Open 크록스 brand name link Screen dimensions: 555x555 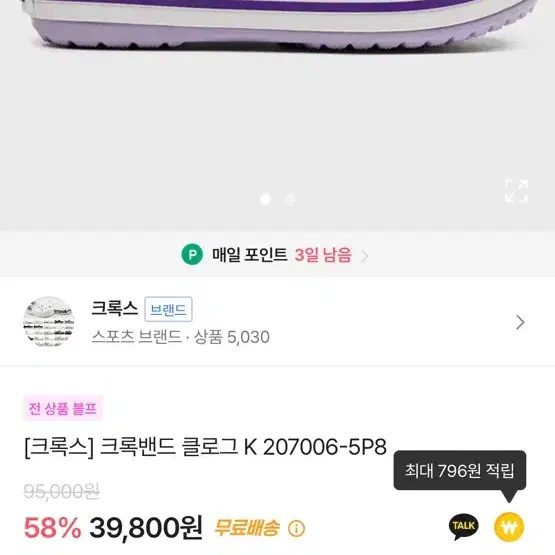coord(114,308)
